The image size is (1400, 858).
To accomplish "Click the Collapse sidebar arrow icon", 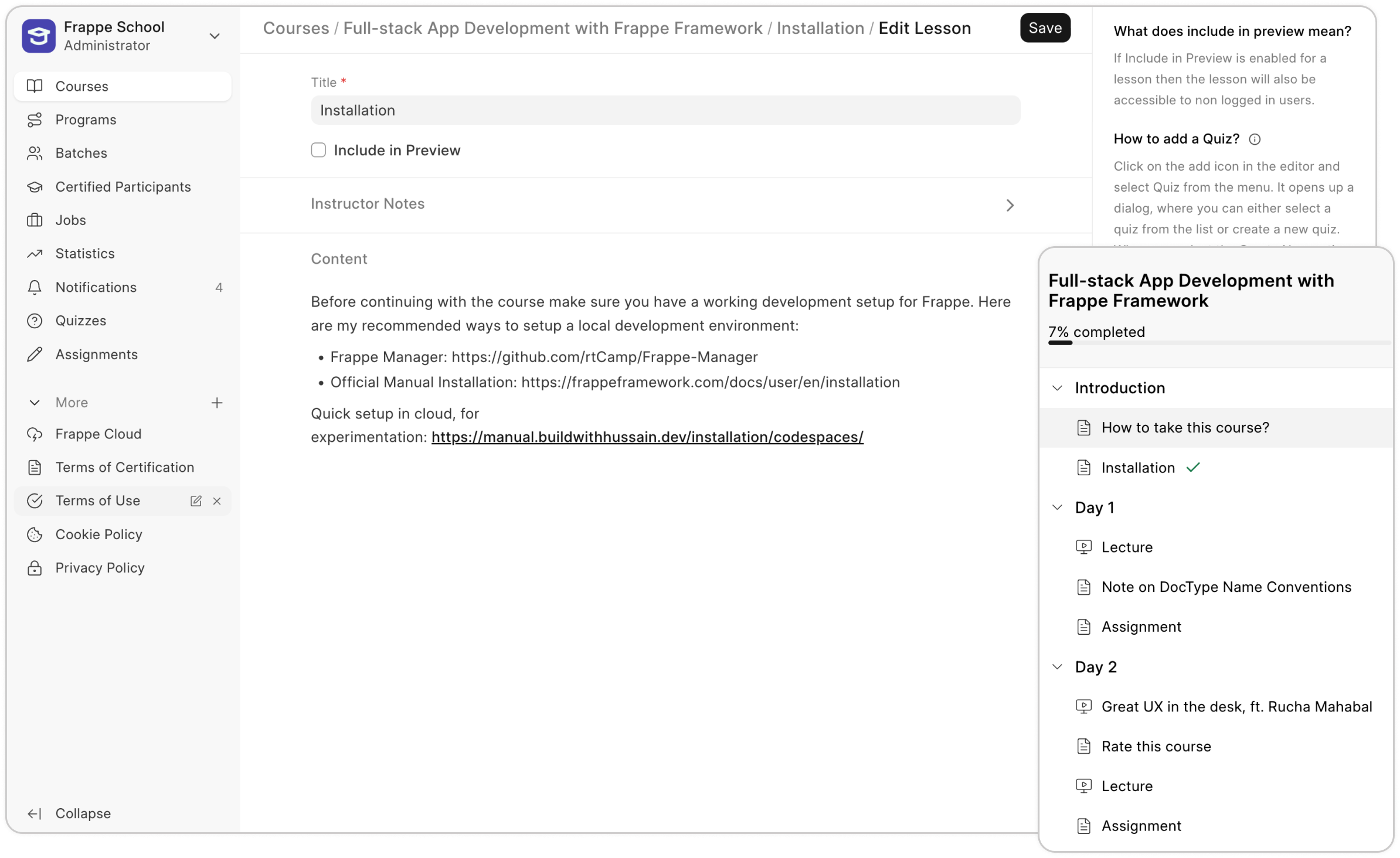I will [35, 813].
